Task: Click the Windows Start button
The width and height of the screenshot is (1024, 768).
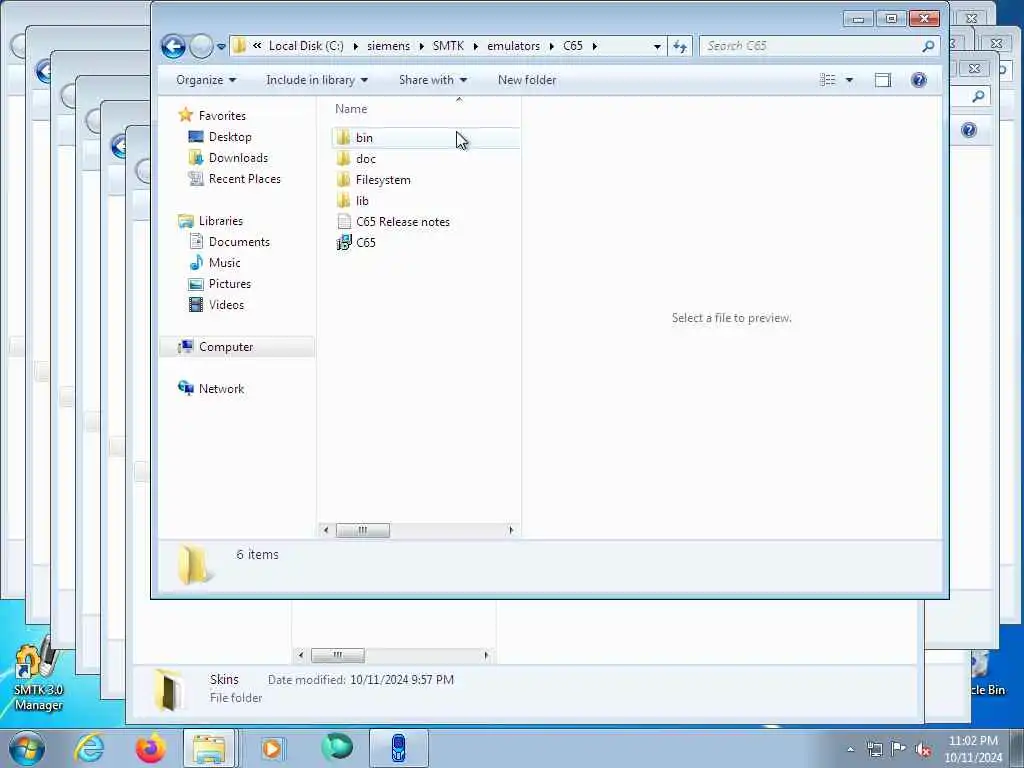Action: 27,748
